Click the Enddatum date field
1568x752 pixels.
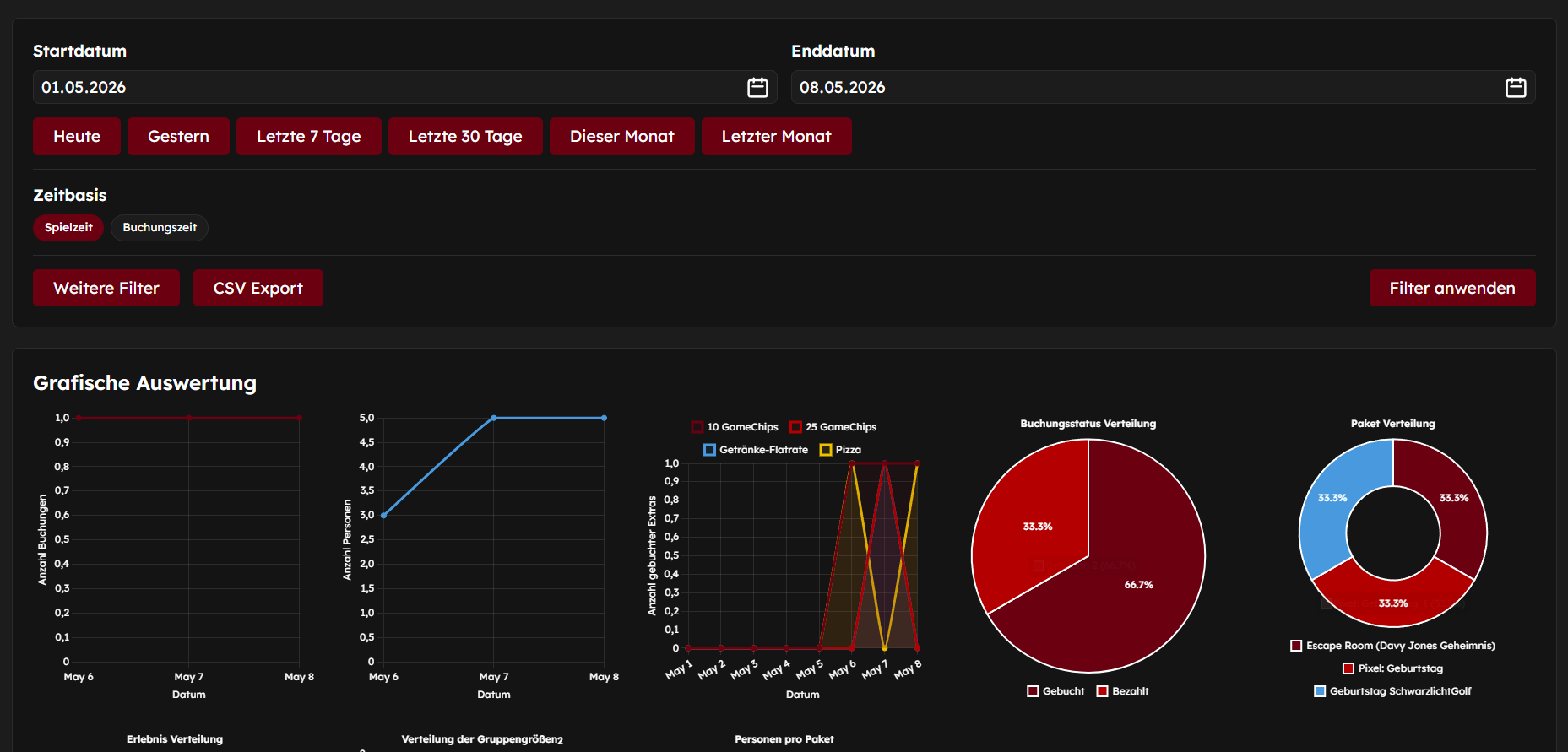(1163, 87)
